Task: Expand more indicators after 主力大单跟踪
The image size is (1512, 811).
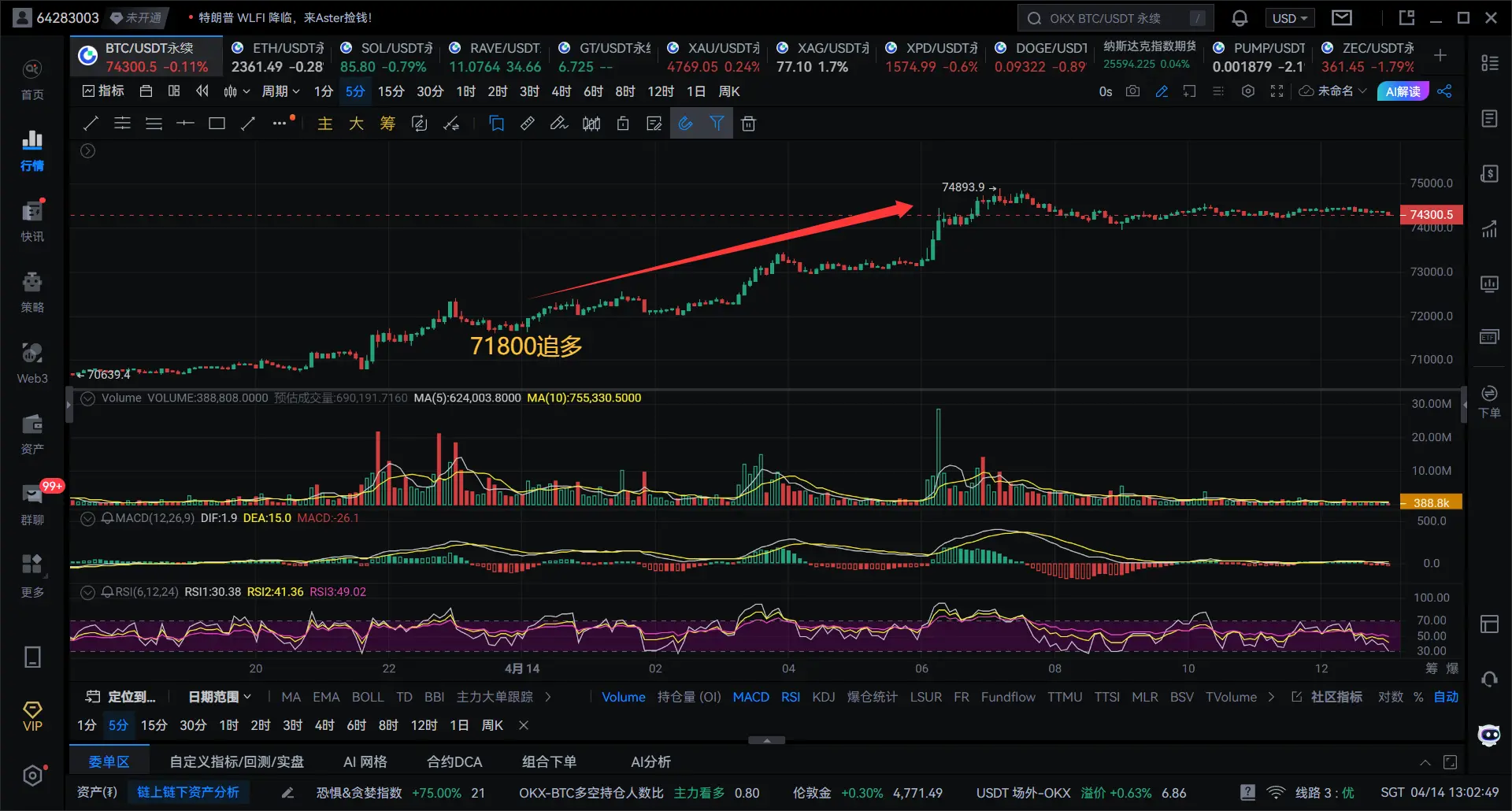Action: (x=548, y=697)
